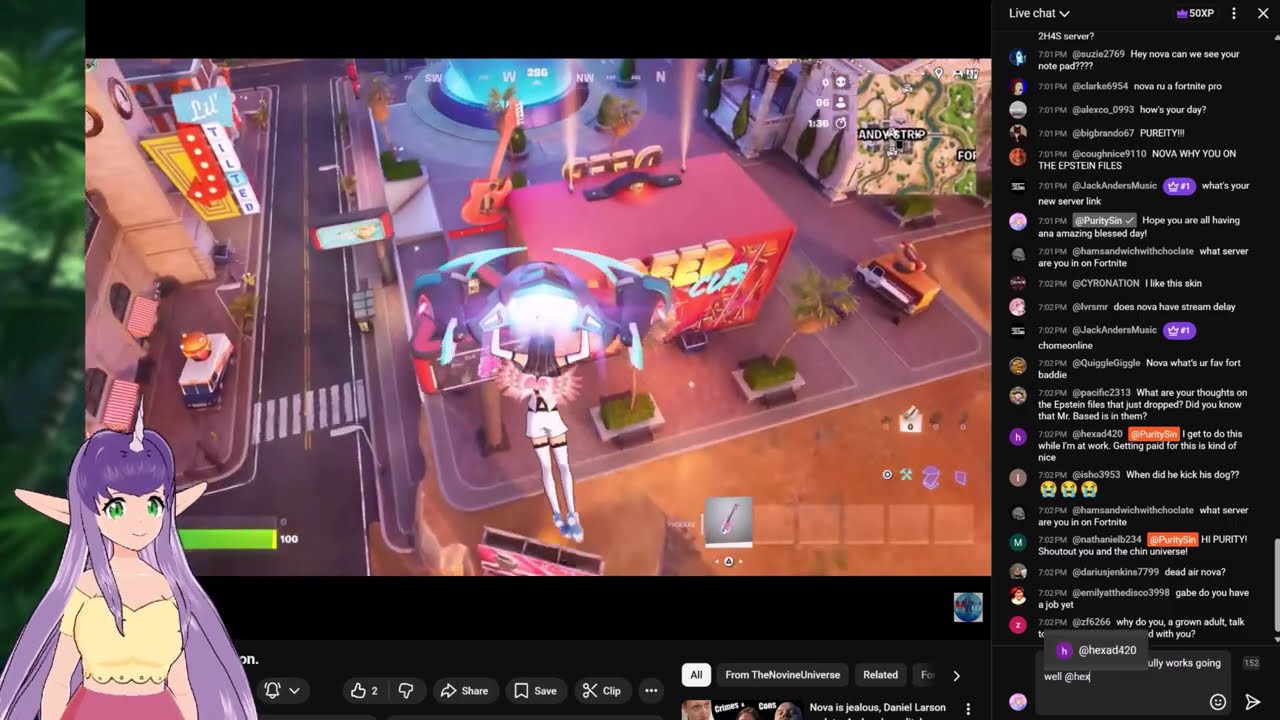This screenshot has width=1280, height=720.
Task: Open the Nova is jealous recommended video title
Action: tap(877, 708)
